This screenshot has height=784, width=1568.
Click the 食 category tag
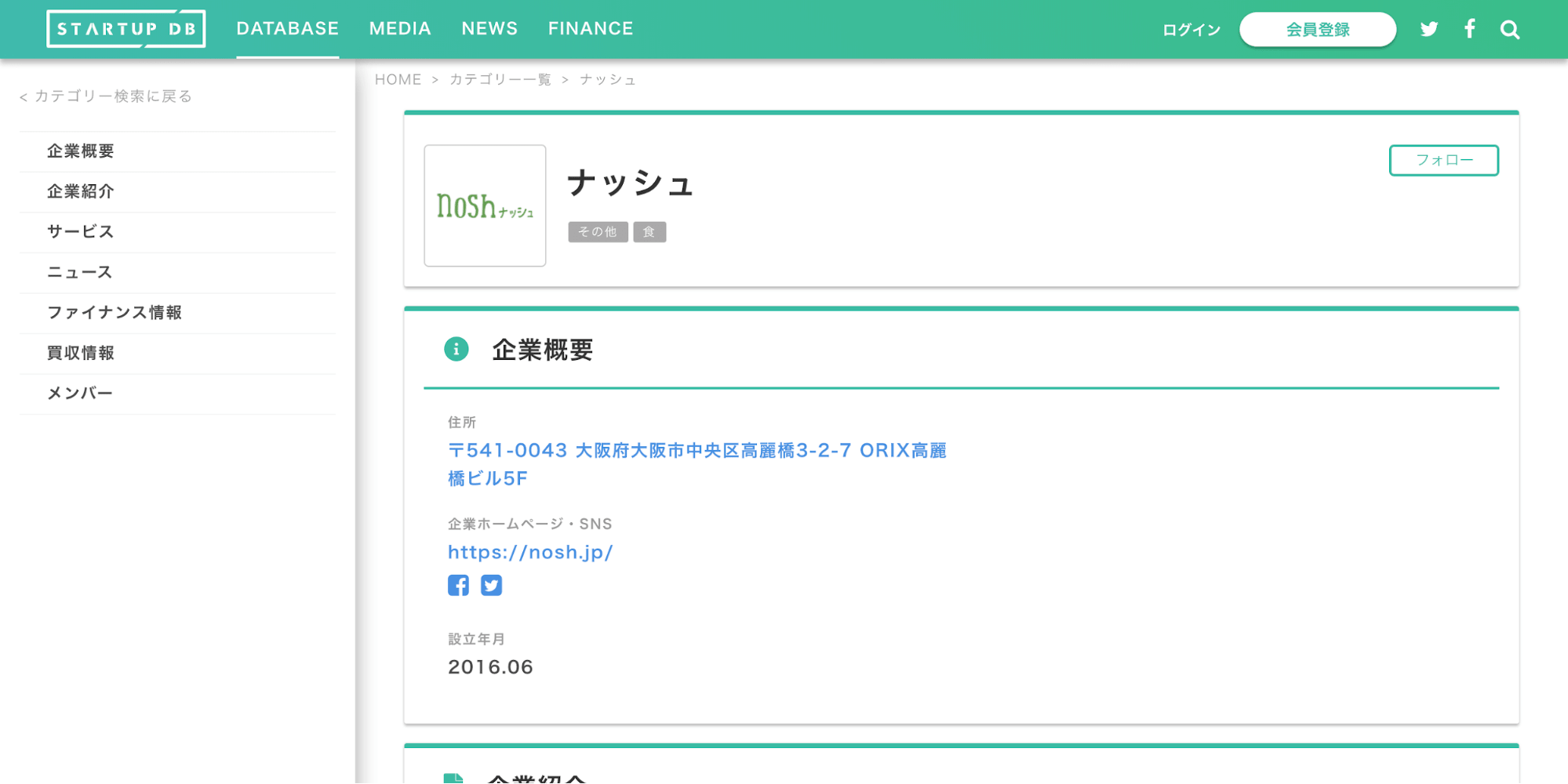(649, 232)
